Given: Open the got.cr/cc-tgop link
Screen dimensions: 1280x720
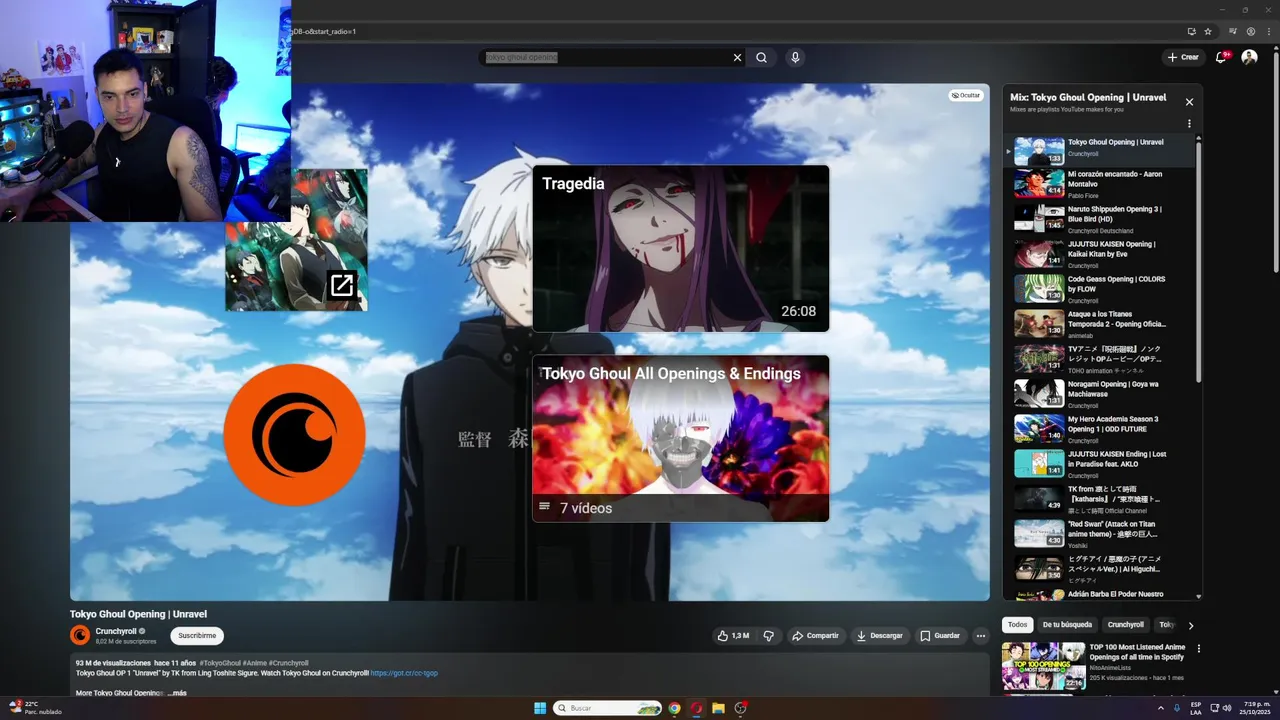Looking at the screenshot, I should (x=404, y=673).
